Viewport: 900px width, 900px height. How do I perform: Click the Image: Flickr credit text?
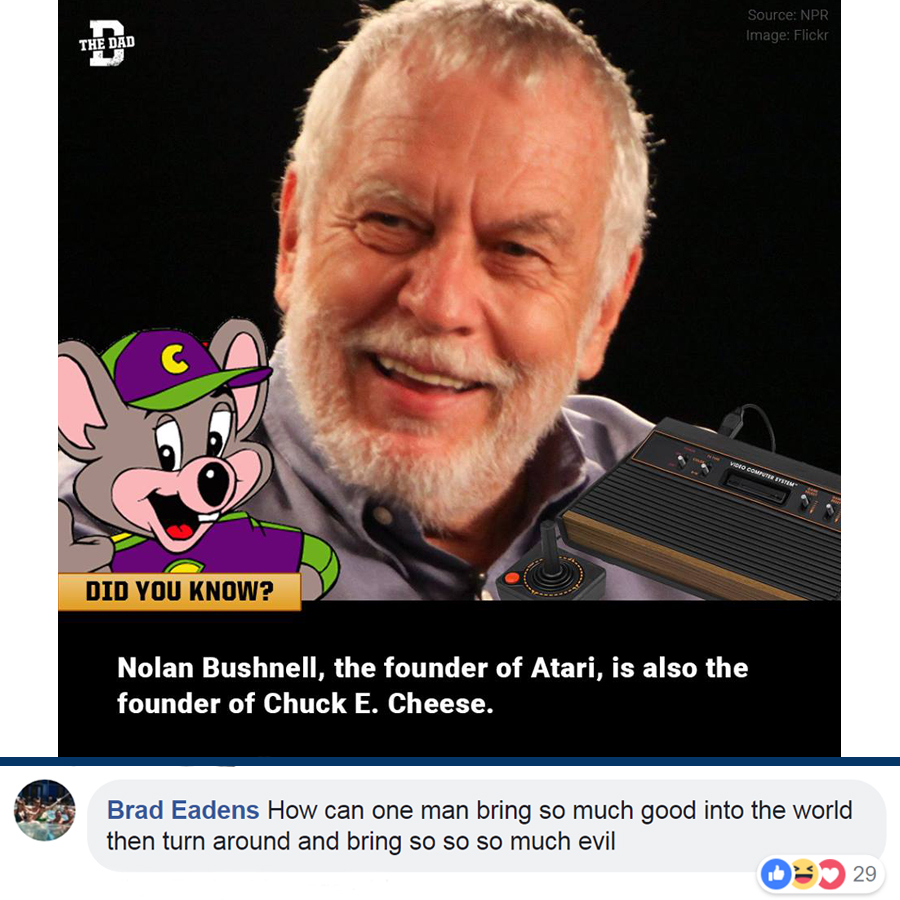click(787, 35)
